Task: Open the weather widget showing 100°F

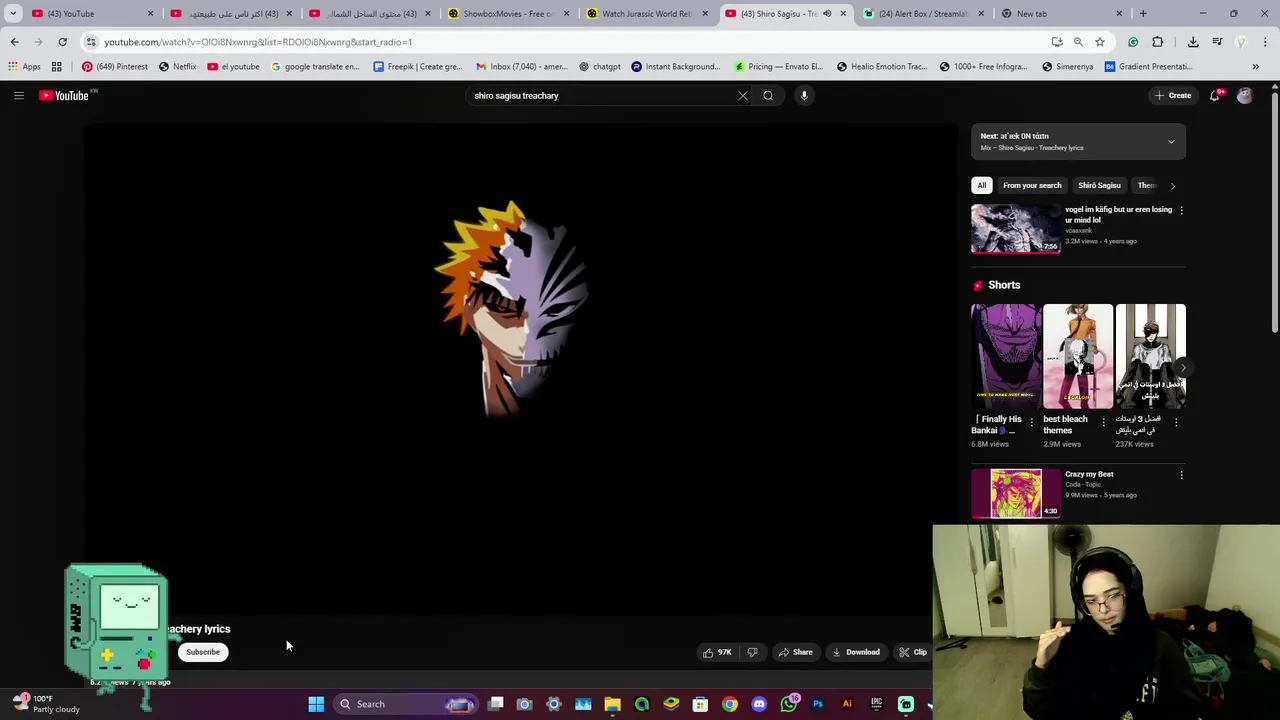Action: coord(45,704)
